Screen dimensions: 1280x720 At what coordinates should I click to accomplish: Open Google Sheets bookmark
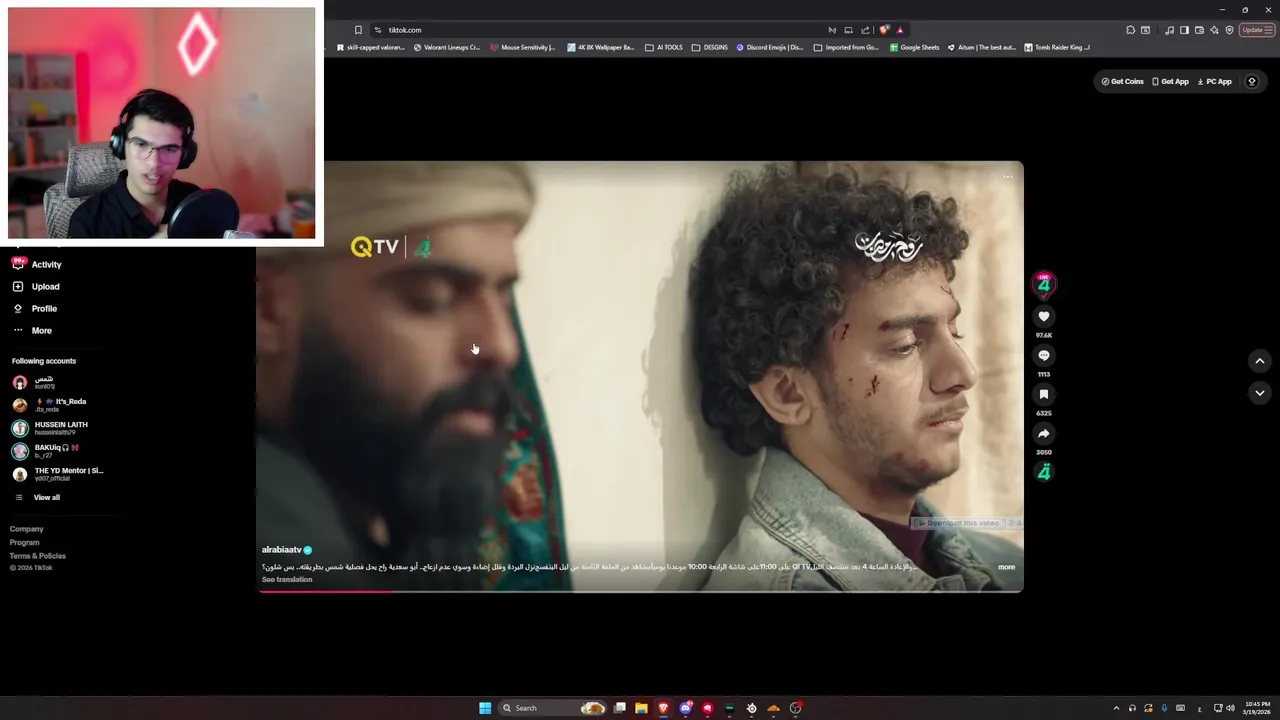(x=915, y=47)
